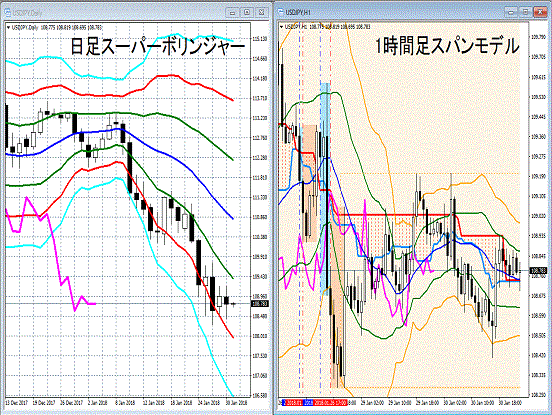Click the 29 Jan 02:00 time label

[371, 402]
